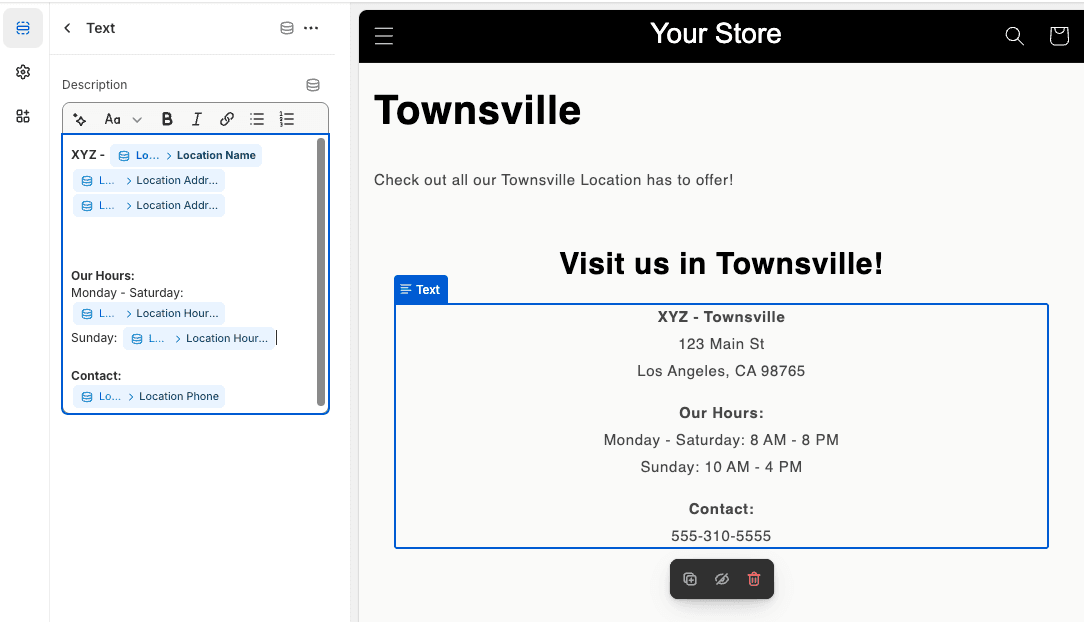Click the Location Phone dynamic source chip
1084x622 pixels.
pos(149,396)
